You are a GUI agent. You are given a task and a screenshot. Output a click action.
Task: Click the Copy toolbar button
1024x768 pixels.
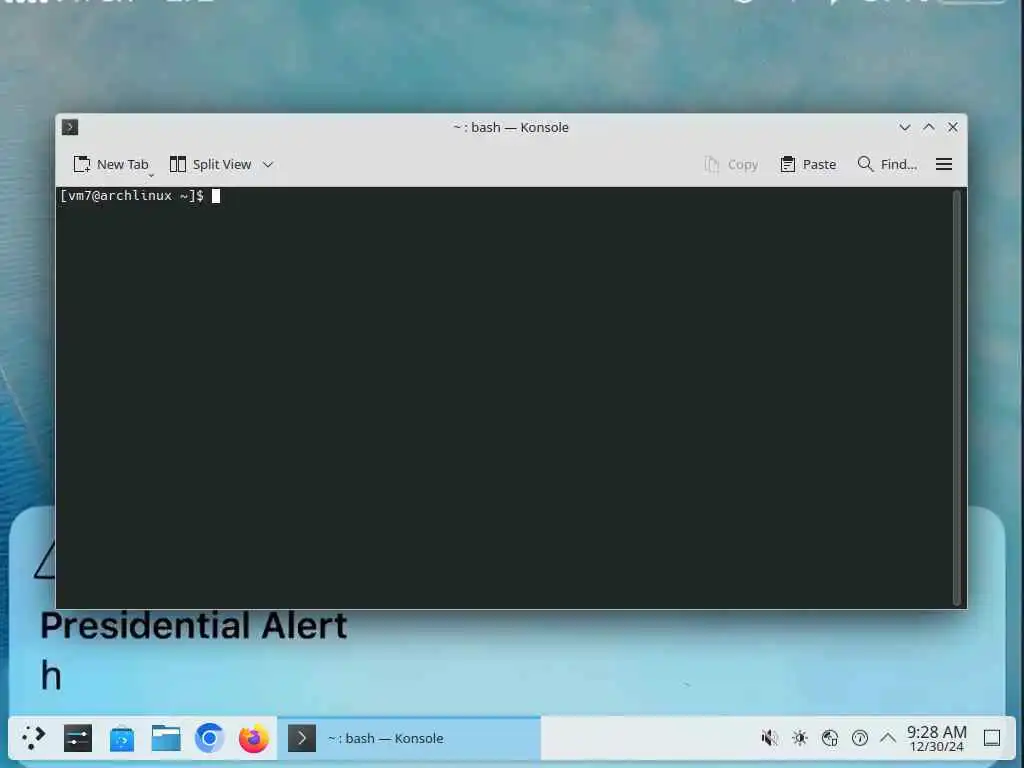[731, 165]
